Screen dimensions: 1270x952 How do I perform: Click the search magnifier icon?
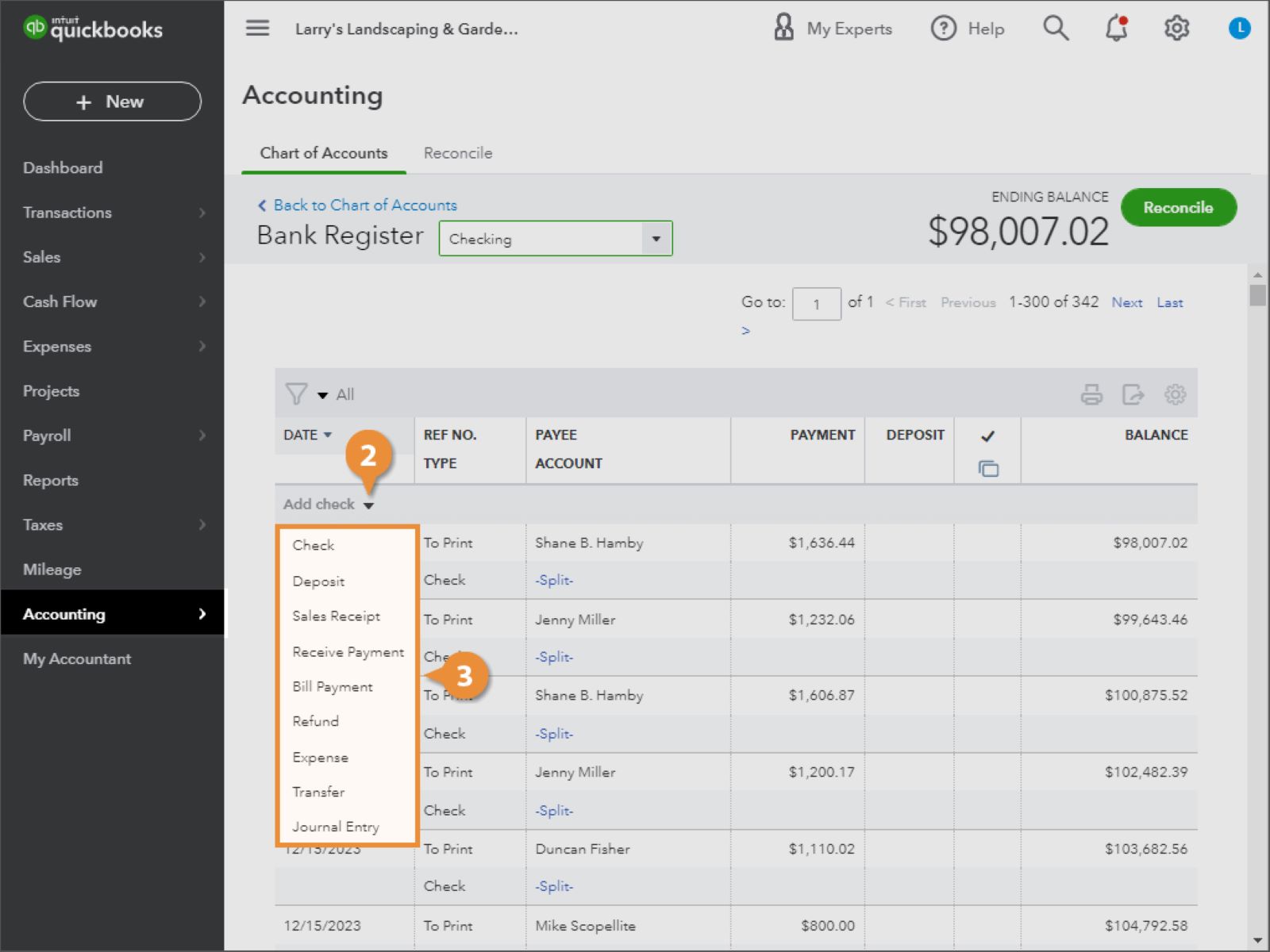[1056, 28]
